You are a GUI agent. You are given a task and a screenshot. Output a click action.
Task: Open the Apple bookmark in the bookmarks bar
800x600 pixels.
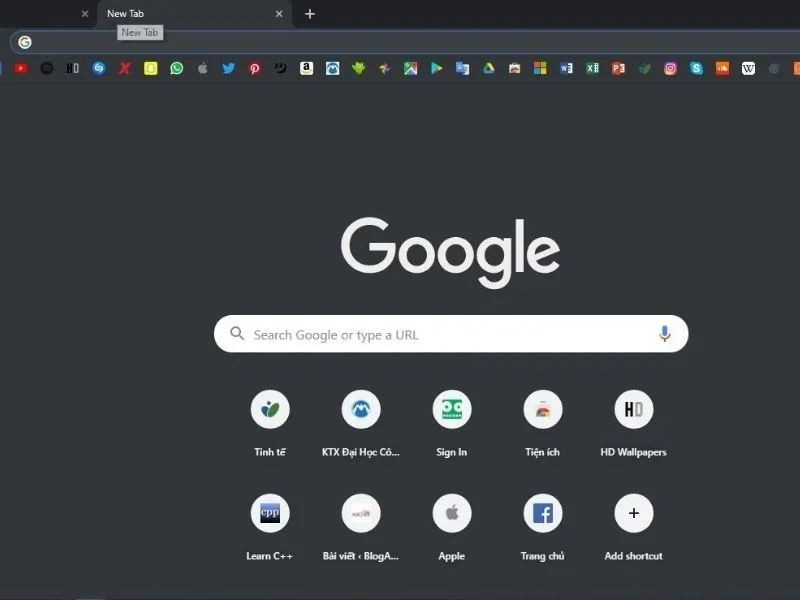click(203, 68)
